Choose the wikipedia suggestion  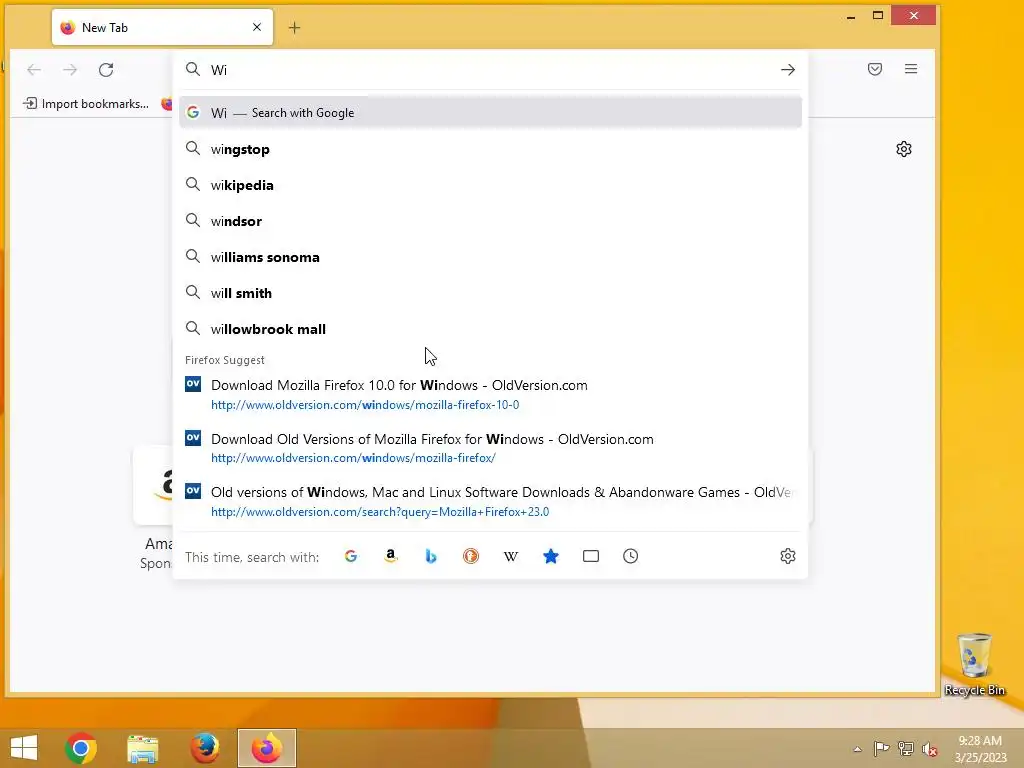click(490, 185)
